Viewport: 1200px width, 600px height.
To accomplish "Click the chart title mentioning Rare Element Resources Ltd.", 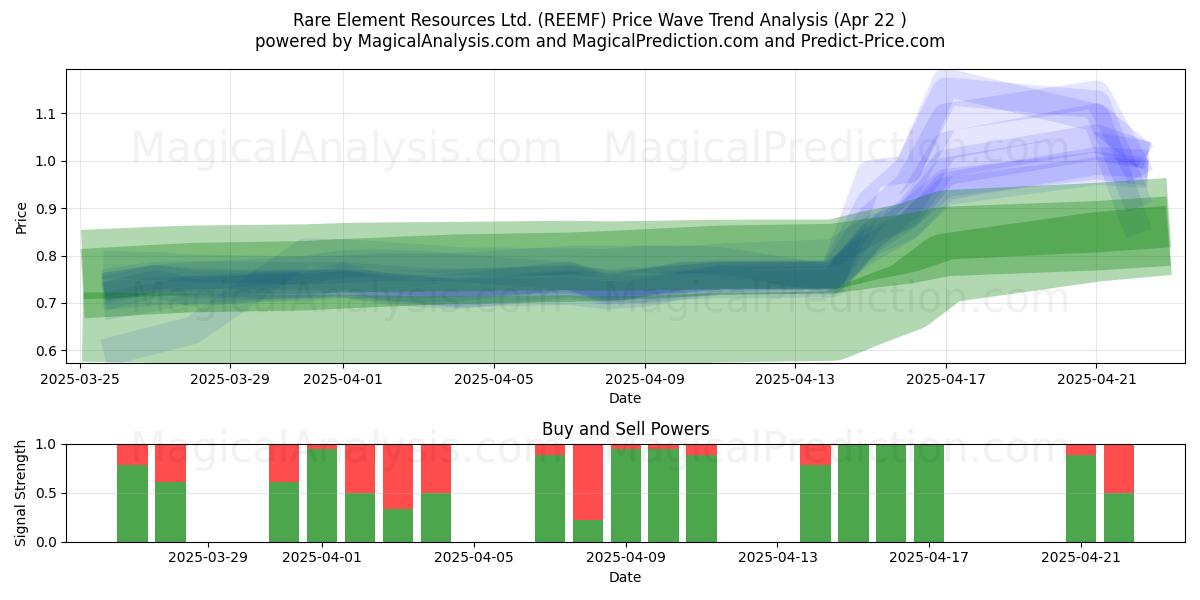I will (600, 20).
